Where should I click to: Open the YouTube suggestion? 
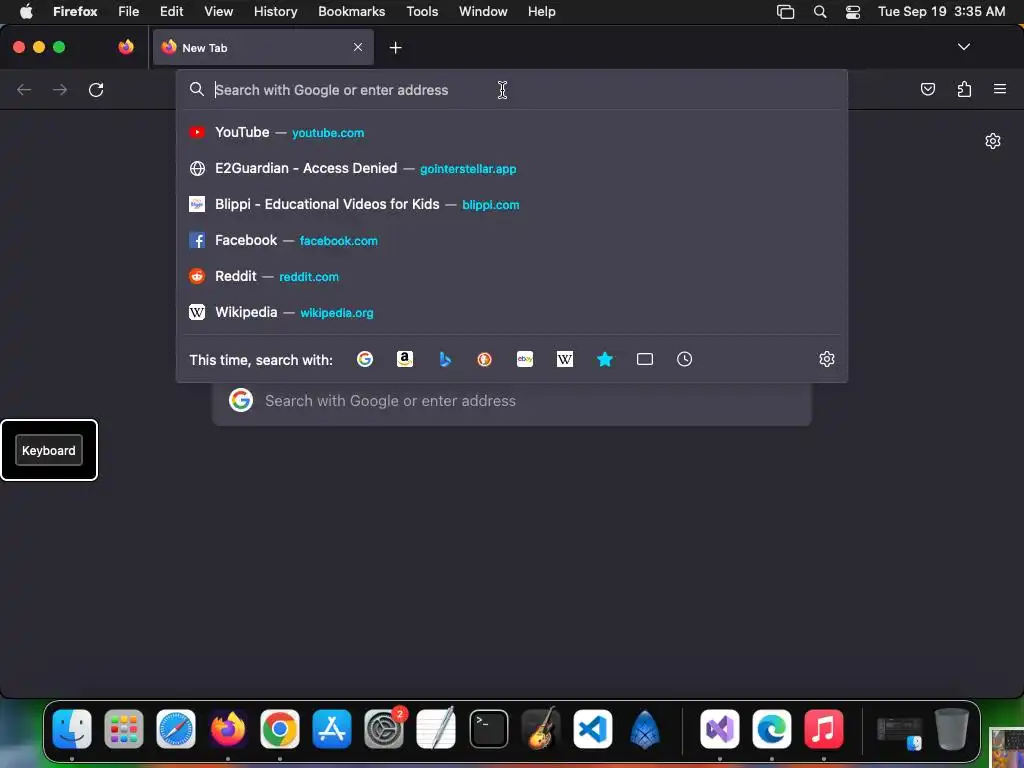(x=512, y=133)
